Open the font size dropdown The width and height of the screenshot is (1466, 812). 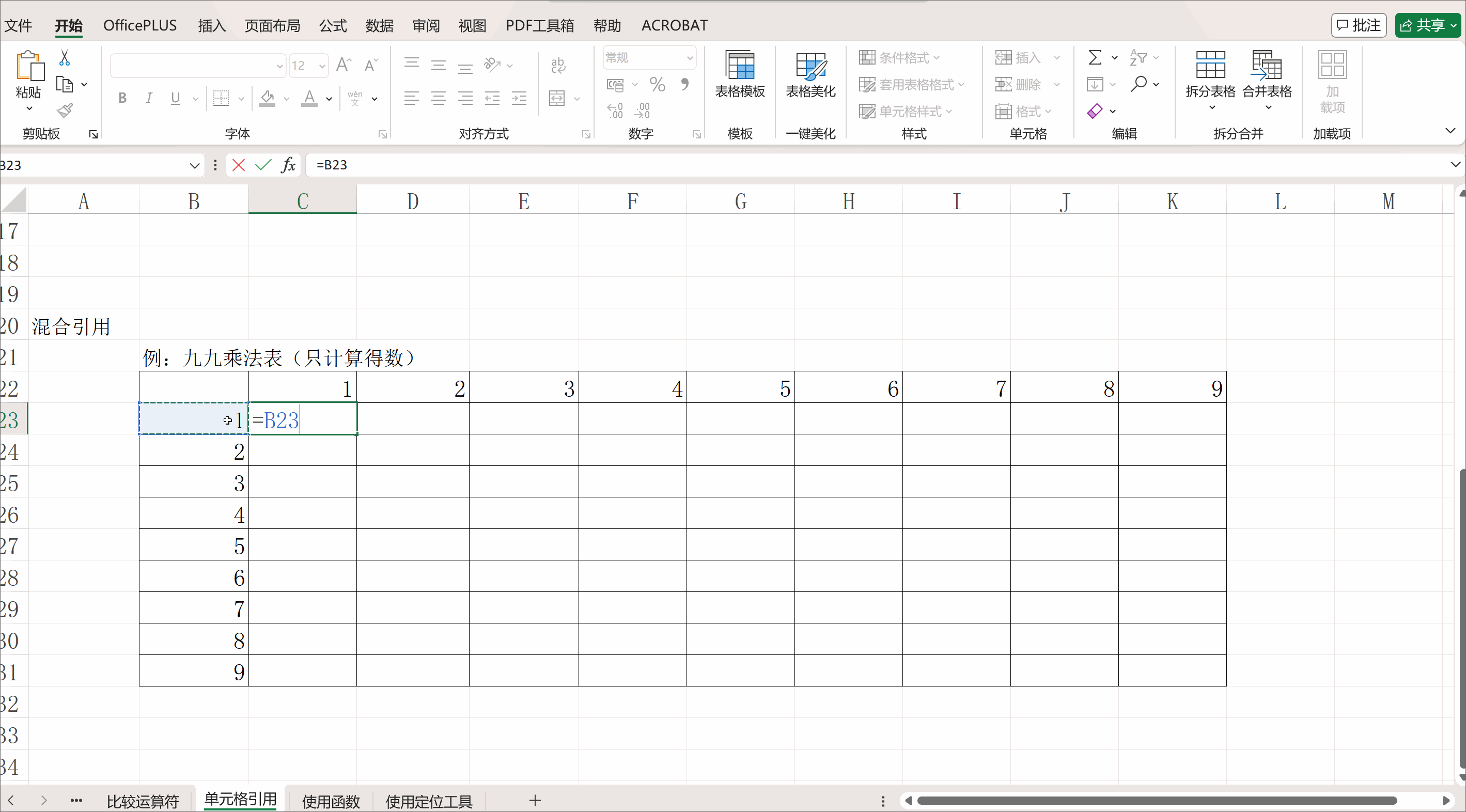(x=322, y=66)
